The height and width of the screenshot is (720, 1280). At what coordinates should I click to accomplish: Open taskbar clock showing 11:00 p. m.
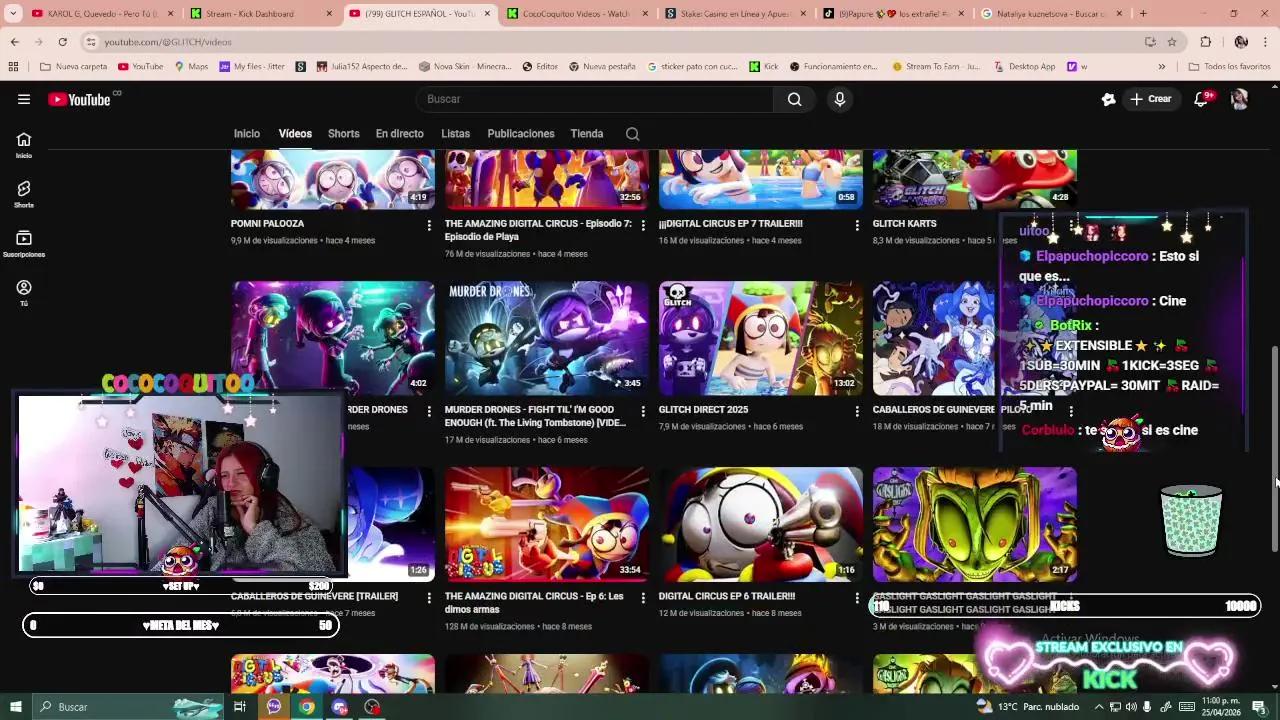(1222, 707)
